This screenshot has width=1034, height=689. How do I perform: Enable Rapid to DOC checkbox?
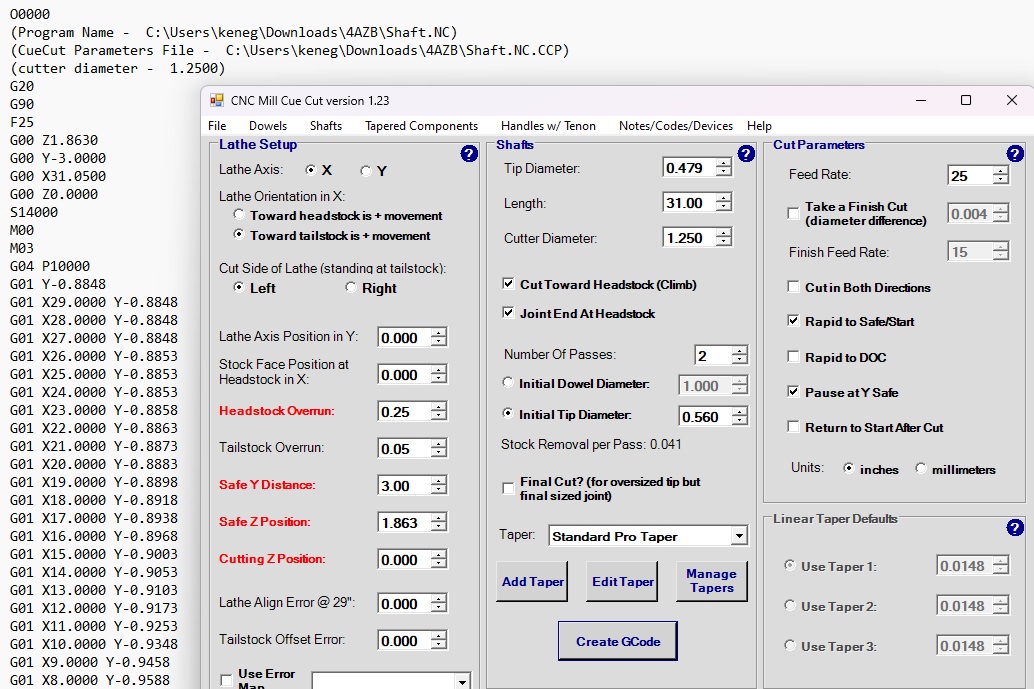pos(793,356)
